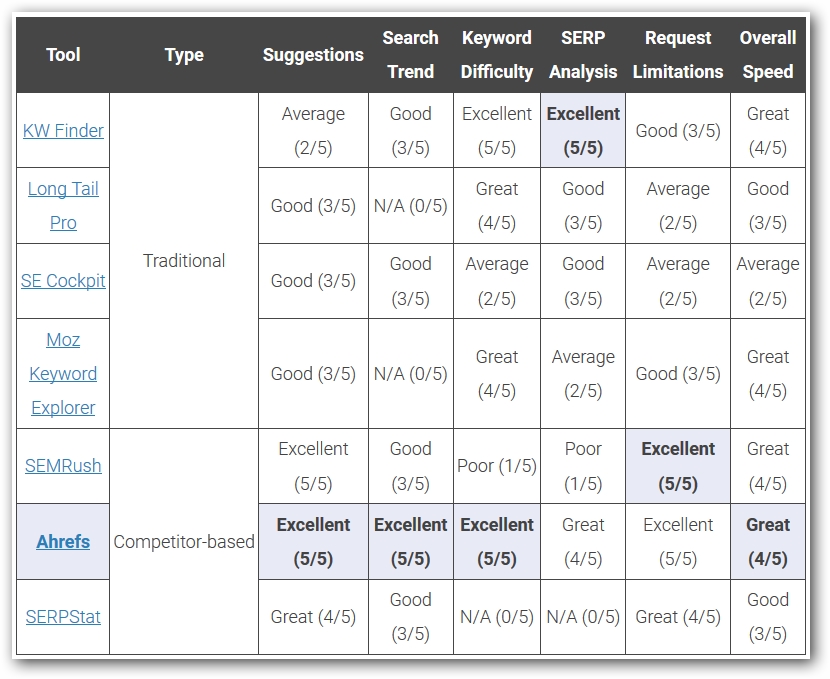Image resolution: width=830 pixels, height=679 pixels.
Task: Open the Long Tail Pro link
Action: (x=63, y=205)
